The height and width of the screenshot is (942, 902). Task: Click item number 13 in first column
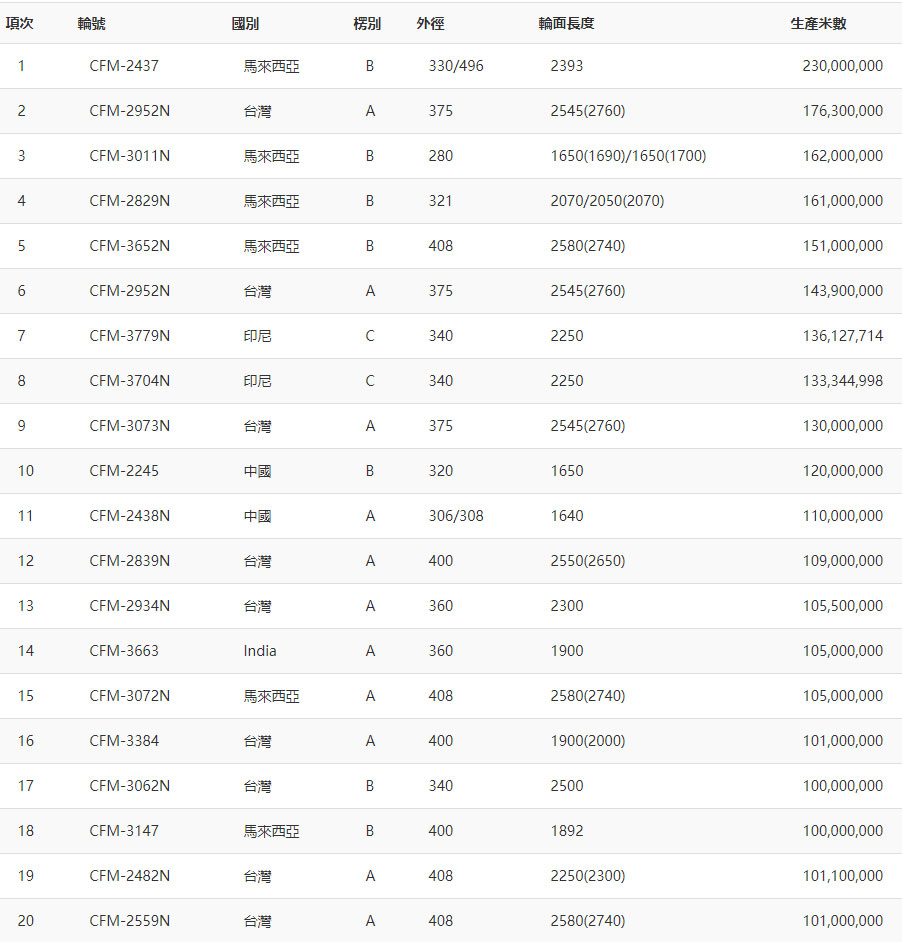tap(26, 606)
